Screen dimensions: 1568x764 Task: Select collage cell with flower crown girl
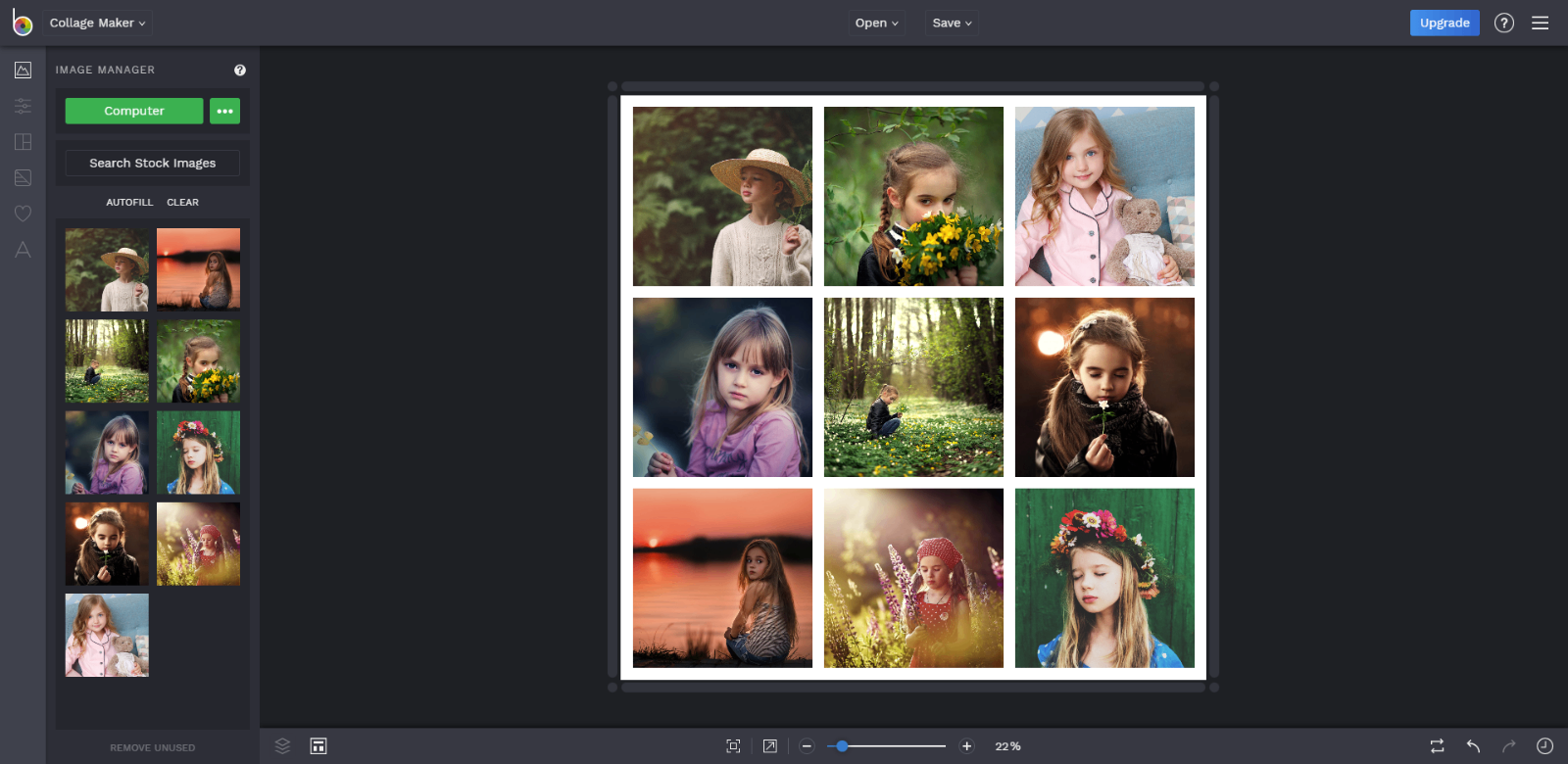point(1104,578)
